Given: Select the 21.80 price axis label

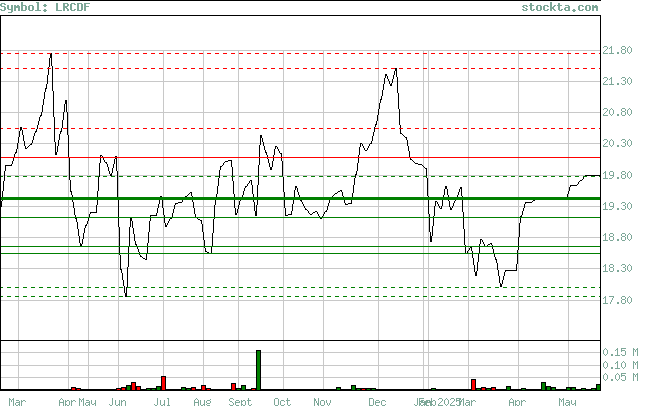Looking at the screenshot, I should (617, 50).
